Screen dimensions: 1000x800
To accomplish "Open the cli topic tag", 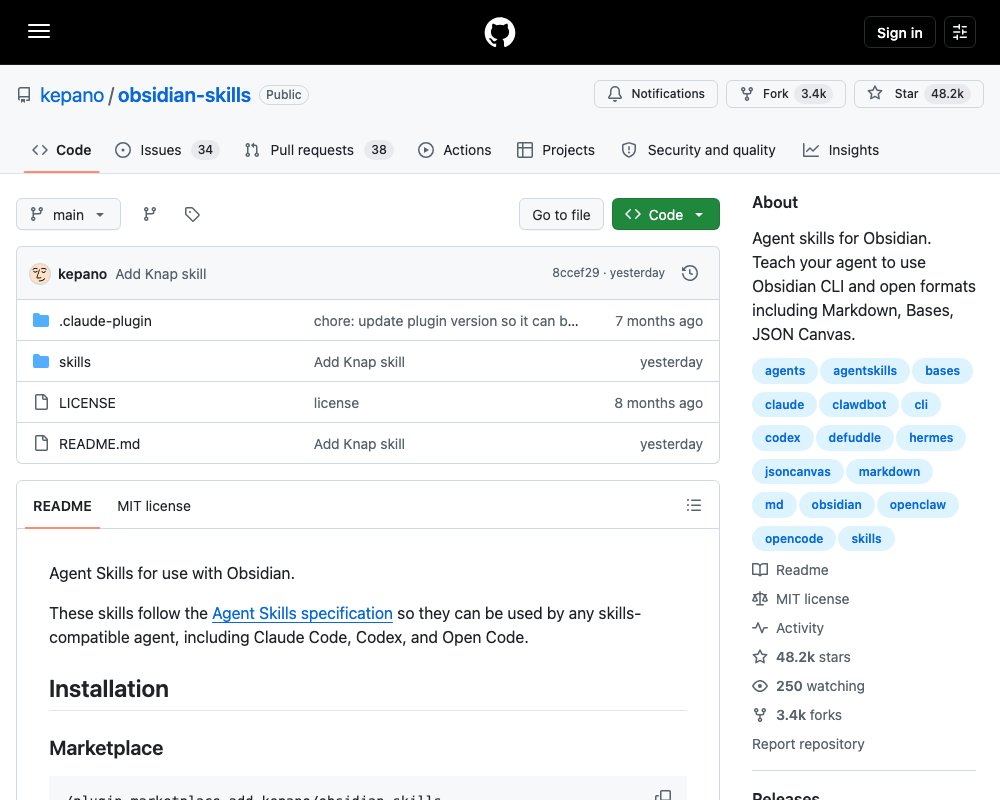I will 921,404.
